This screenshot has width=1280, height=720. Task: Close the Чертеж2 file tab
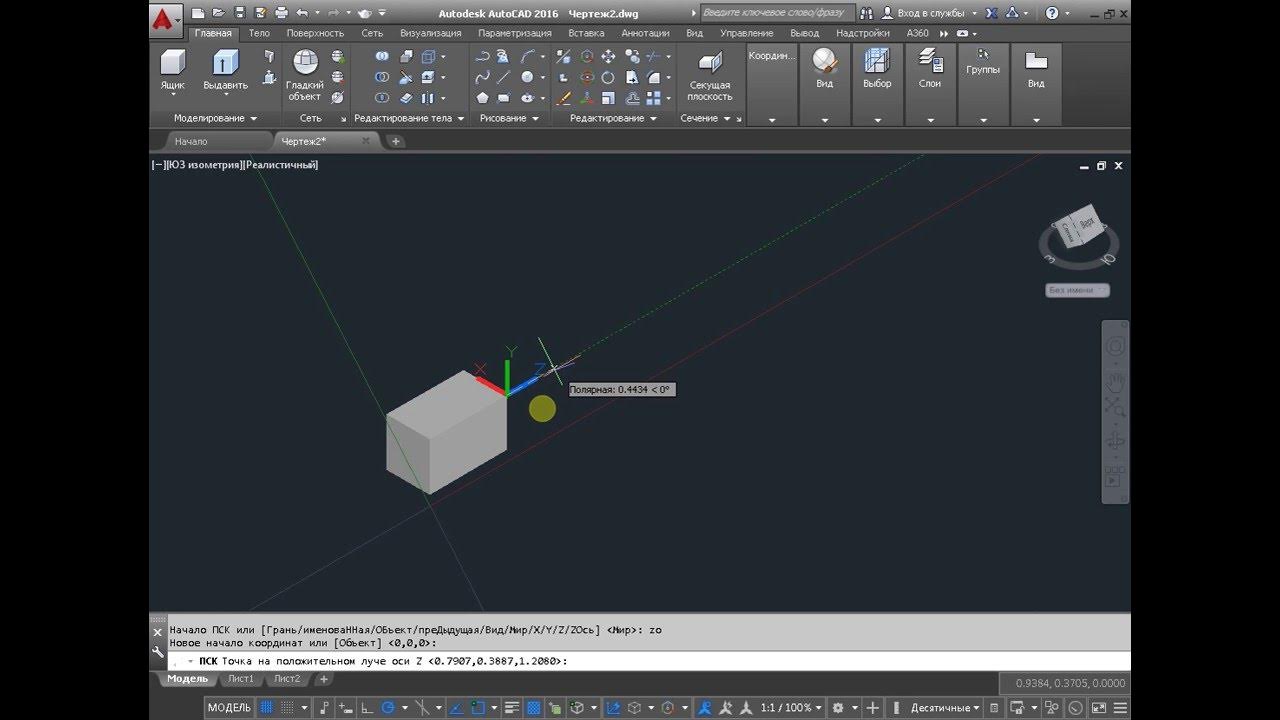(x=365, y=141)
